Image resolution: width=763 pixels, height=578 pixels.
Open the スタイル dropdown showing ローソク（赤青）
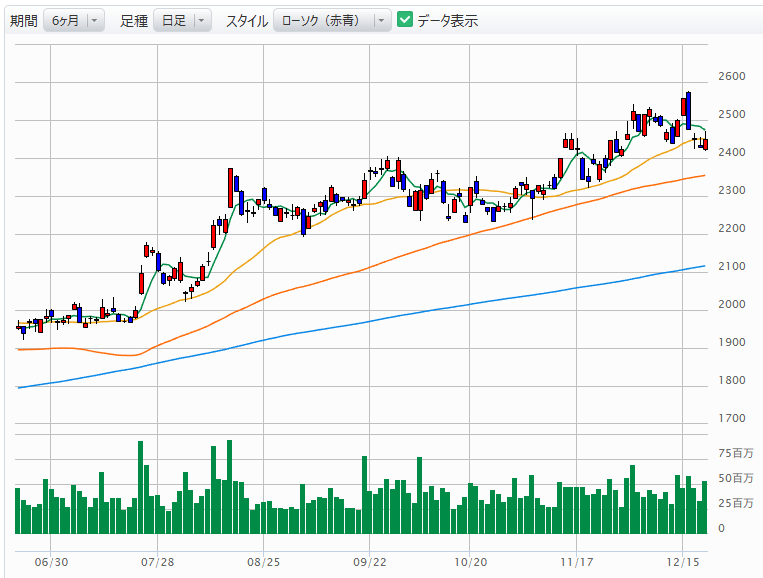click(x=332, y=20)
